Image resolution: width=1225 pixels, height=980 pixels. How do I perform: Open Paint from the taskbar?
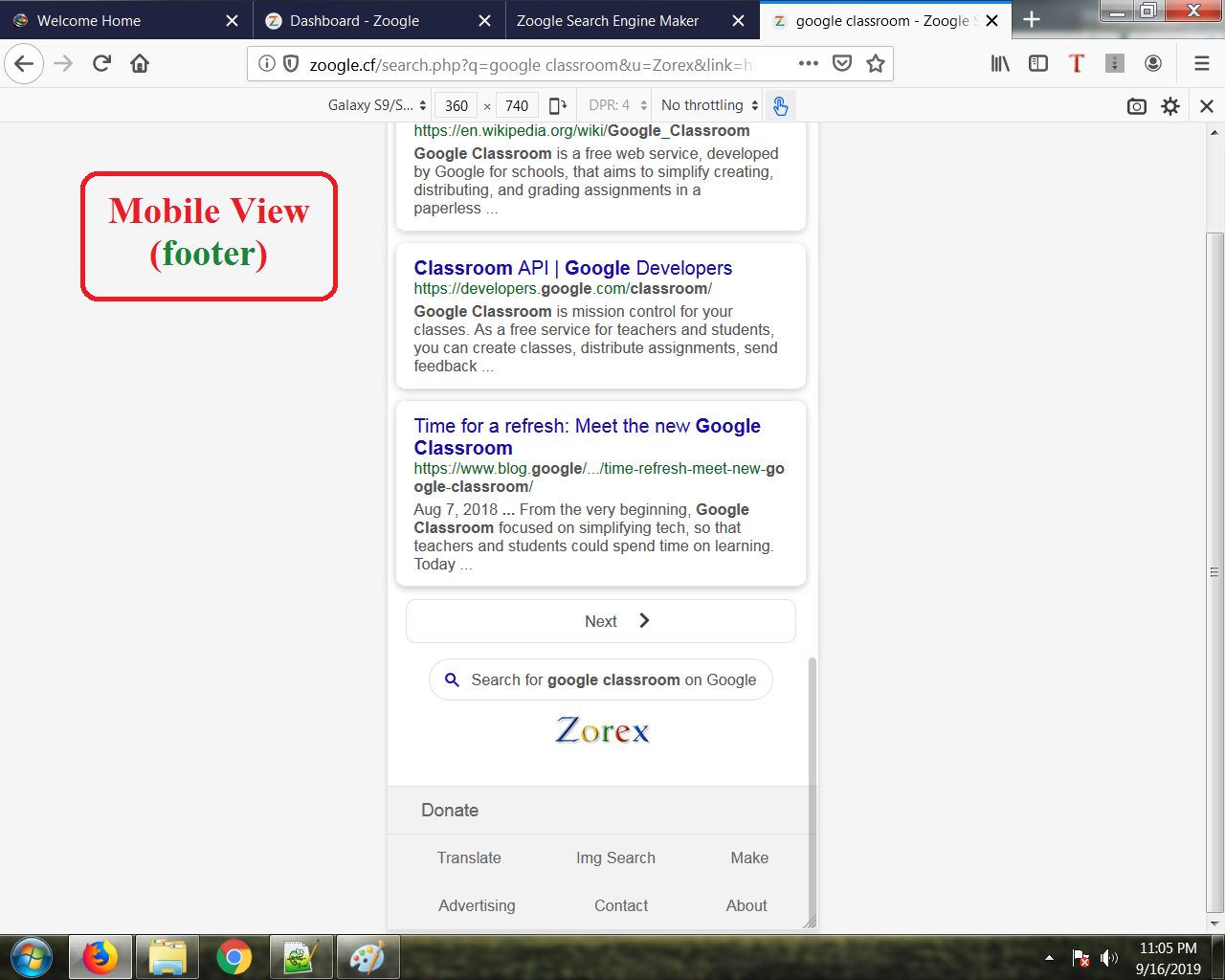367,957
